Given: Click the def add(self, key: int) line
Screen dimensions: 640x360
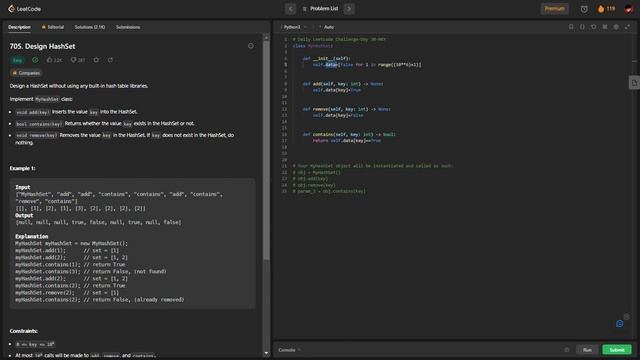Looking at the screenshot, I should point(343,84).
